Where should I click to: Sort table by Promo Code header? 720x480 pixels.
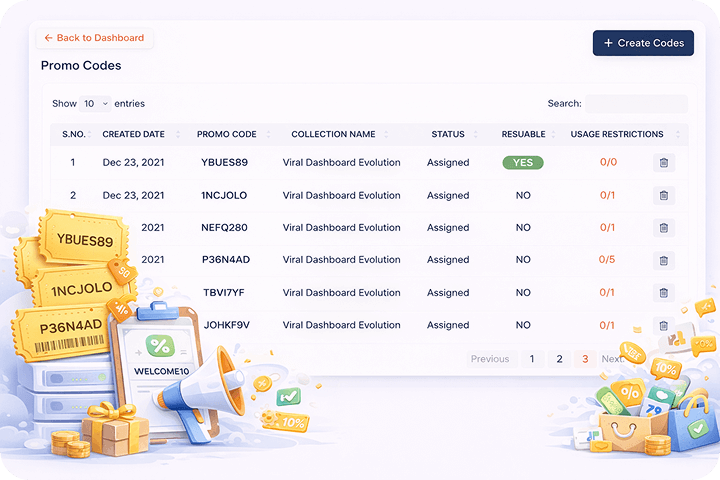click(x=226, y=134)
